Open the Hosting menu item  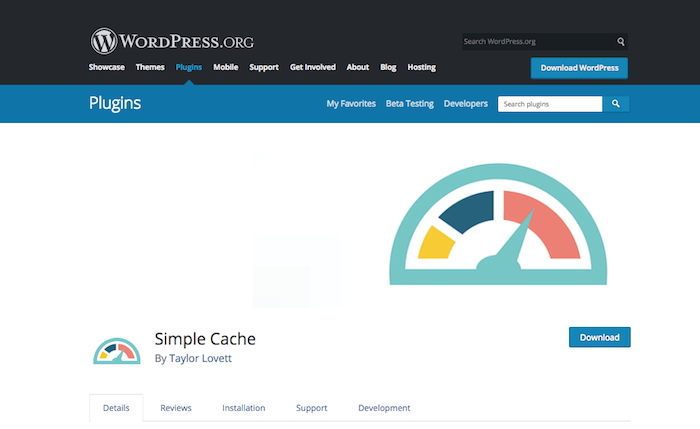coord(421,67)
